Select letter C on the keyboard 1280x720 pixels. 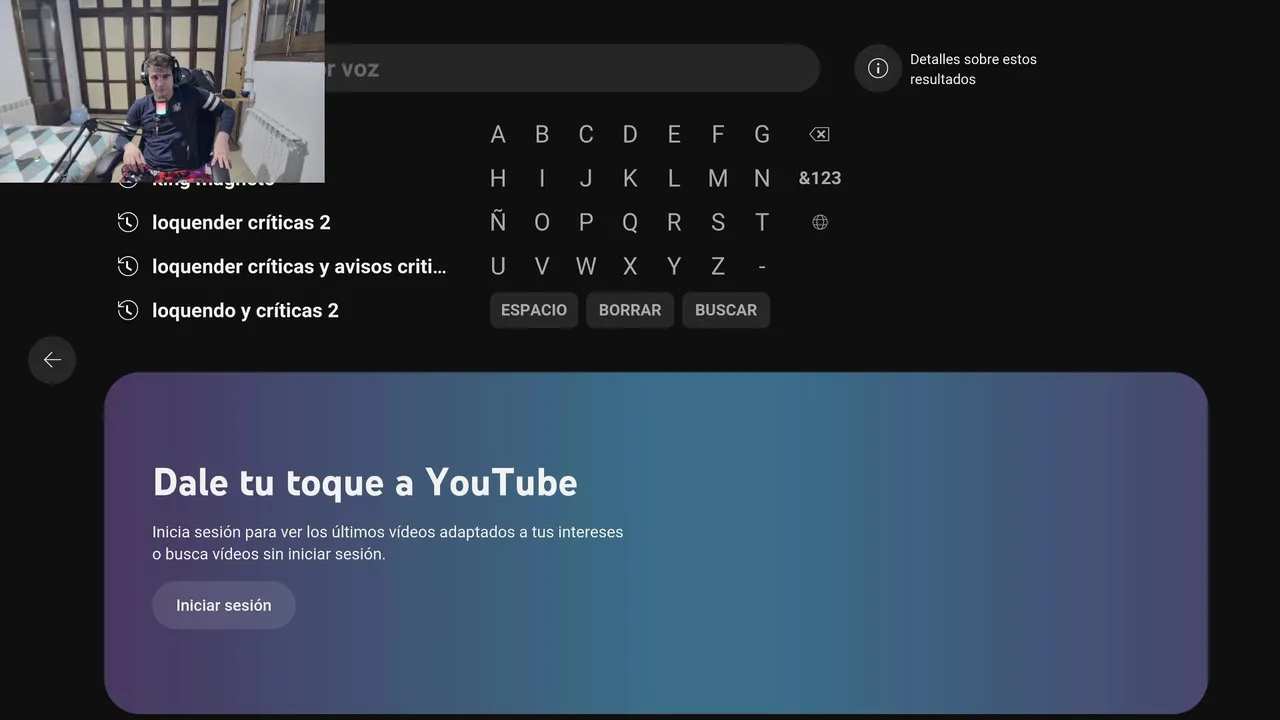(x=586, y=134)
